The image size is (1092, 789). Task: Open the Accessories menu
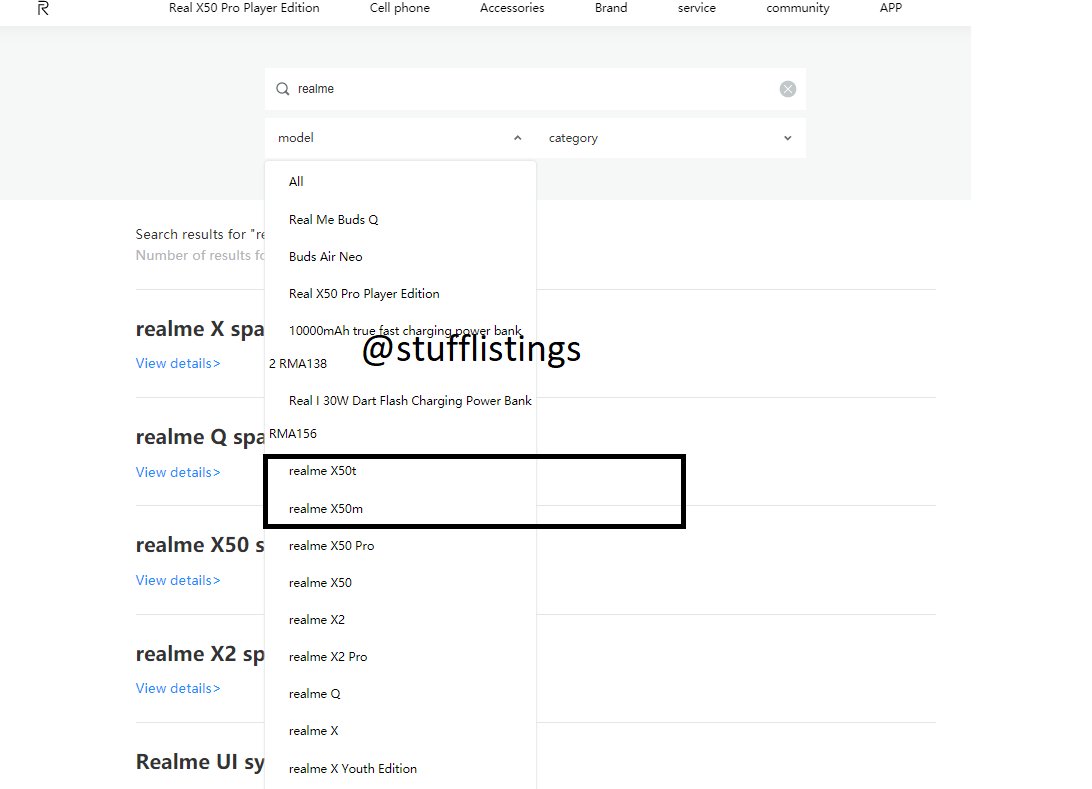pyautogui.click(x=512, y=8)
